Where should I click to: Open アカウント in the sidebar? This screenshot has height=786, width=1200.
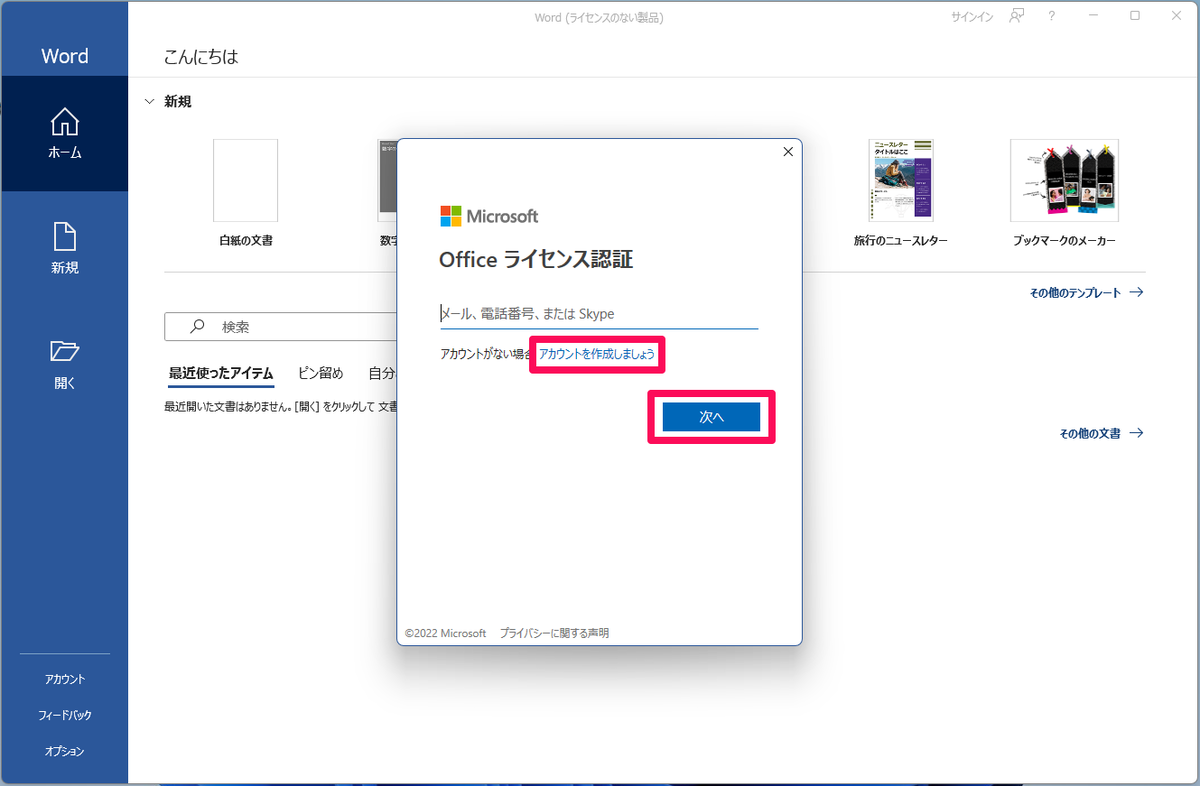pos(65,679)
